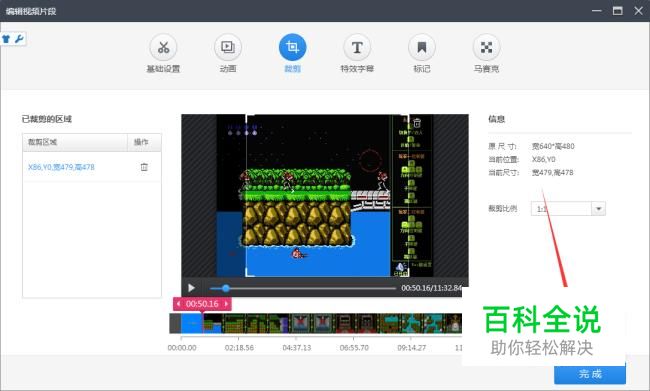This screenshot has width=650, height=391.
Task: Step timeline marker backward with left arrow
Action: (178, 304)
